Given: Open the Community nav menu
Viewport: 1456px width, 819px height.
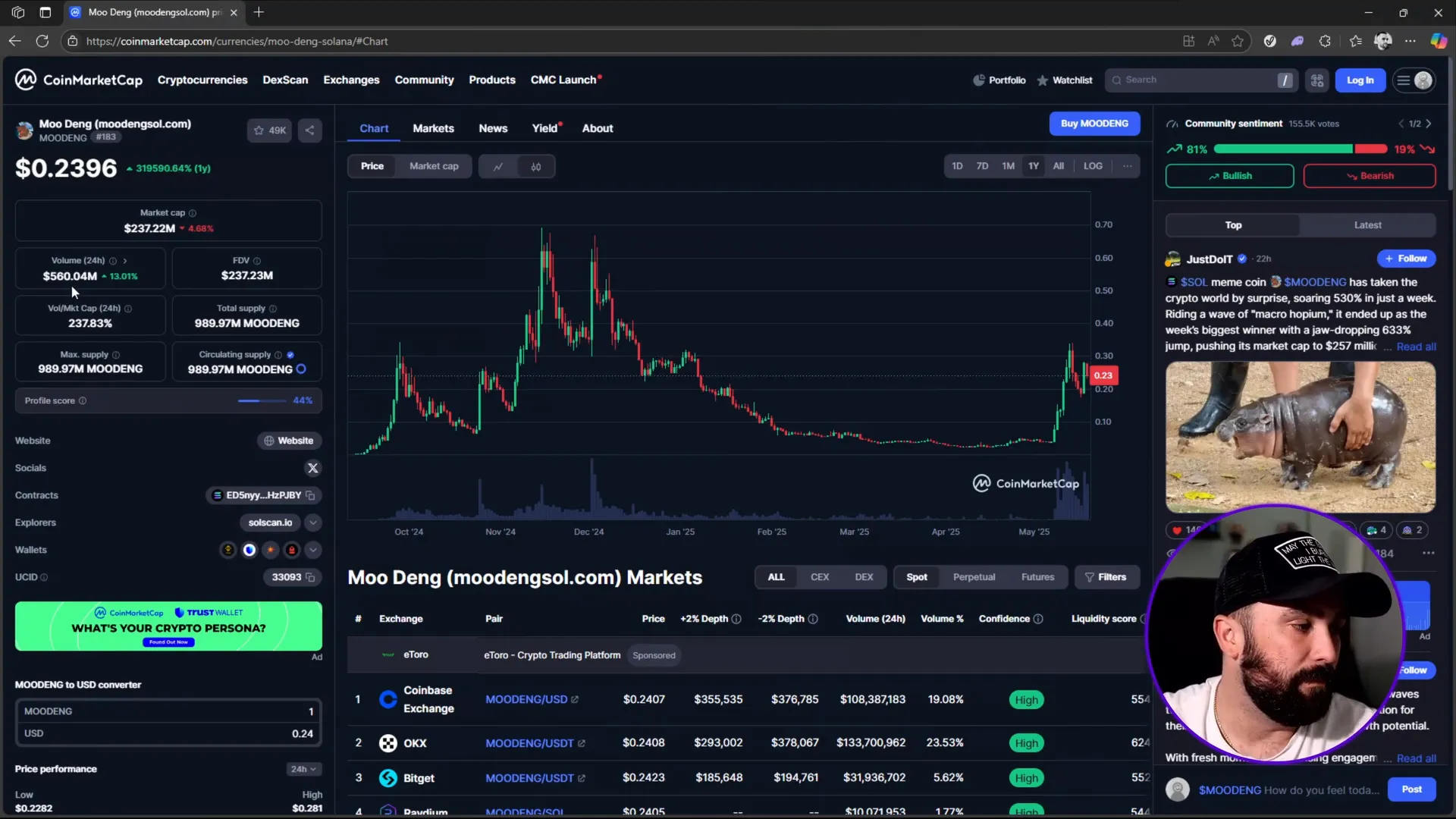Looking at the screenshot, I should pyautogui.click(x=424, y=80).
